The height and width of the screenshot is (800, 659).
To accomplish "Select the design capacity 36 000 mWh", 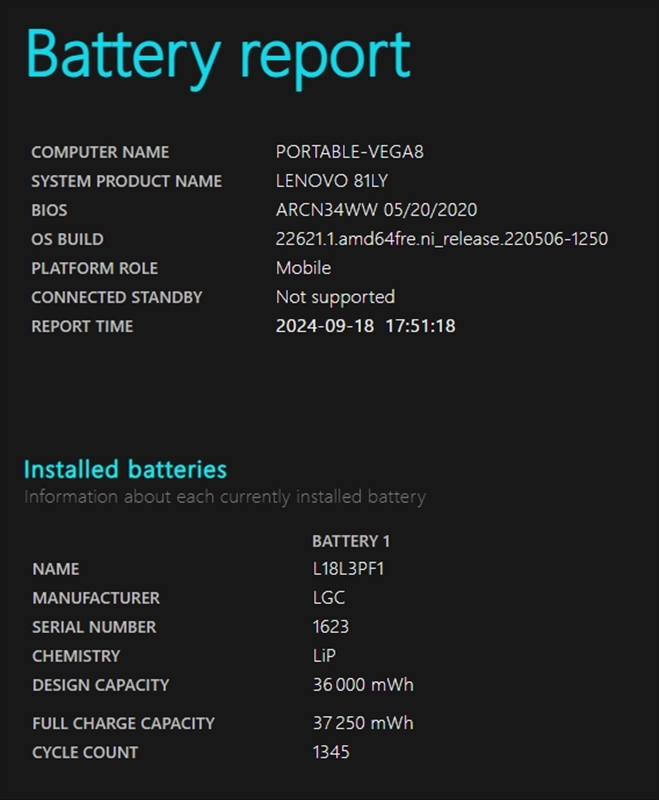I will tap(363, 685).
